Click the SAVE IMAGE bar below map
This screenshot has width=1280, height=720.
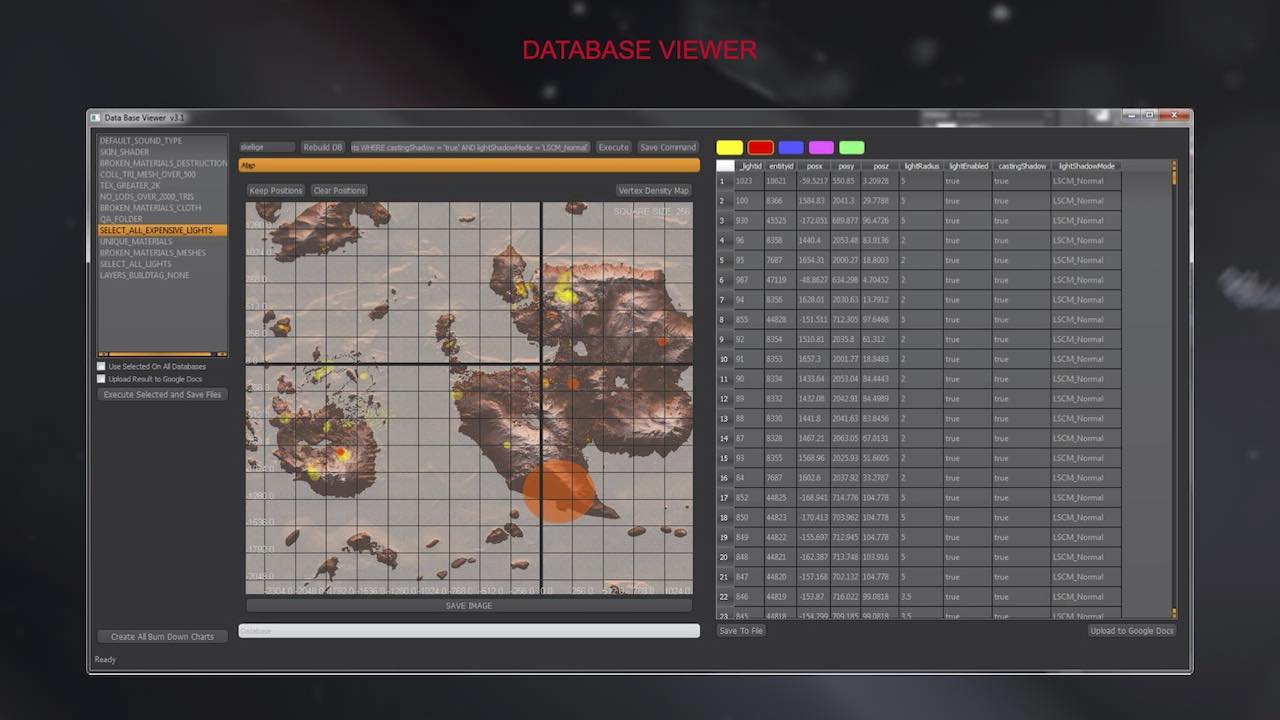tap(468, 606)
